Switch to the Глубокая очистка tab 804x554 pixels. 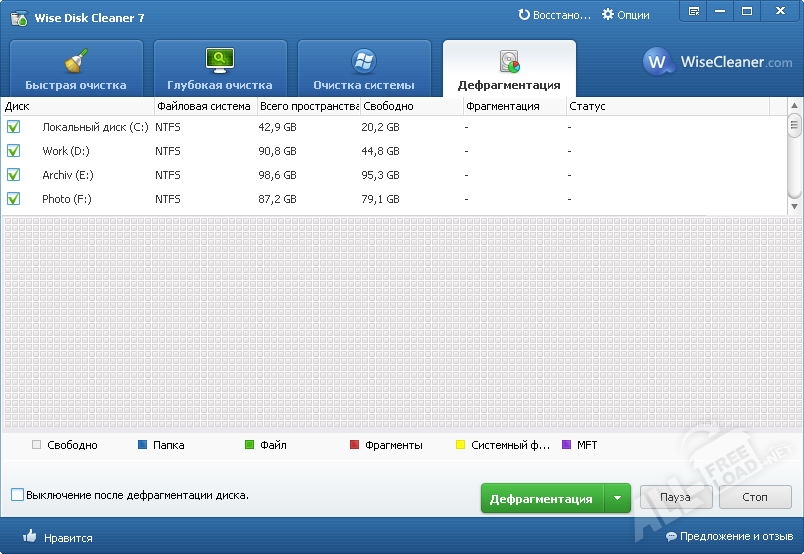point(220,68)
